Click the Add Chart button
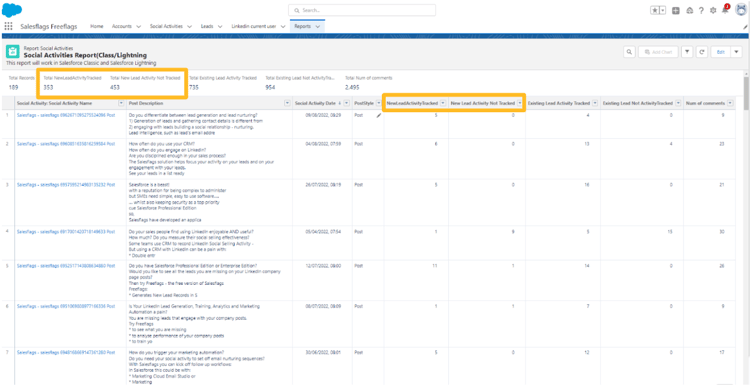The image size is (750, 388). [x=658, y=52]
